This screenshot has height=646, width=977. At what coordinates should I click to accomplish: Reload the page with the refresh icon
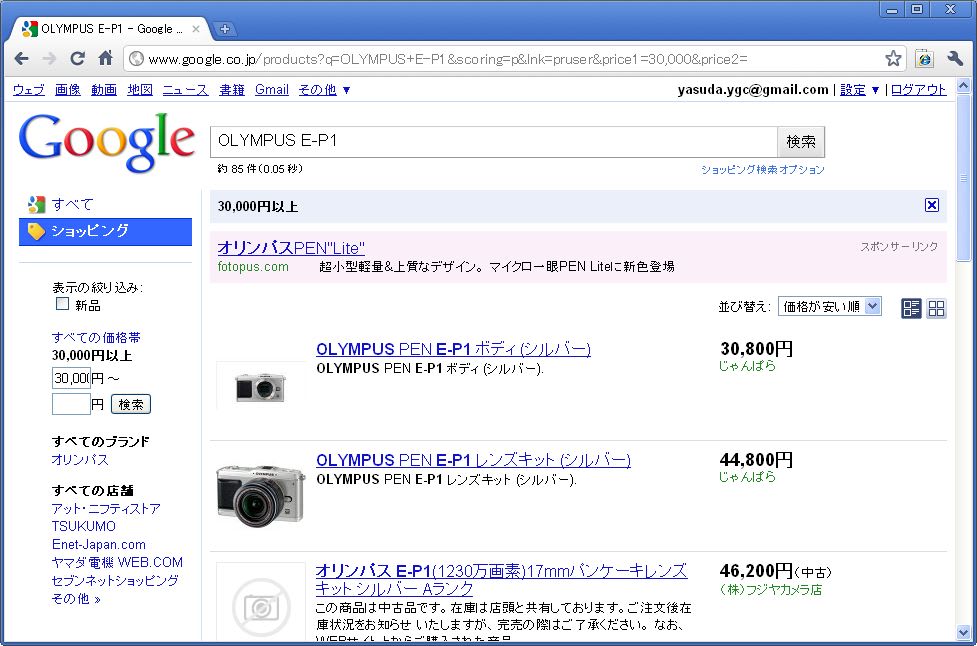[77, 58]
